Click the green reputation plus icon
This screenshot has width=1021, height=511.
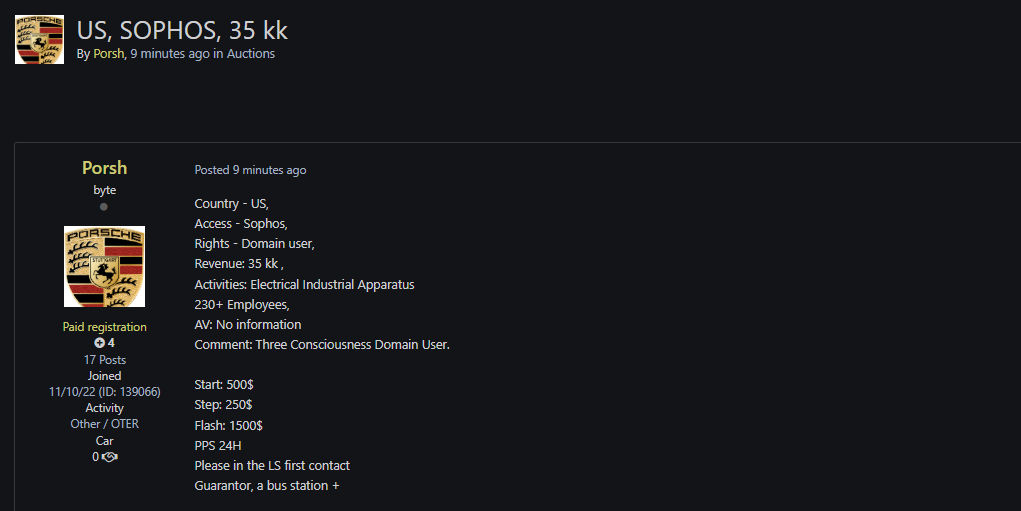coord(99,342)
